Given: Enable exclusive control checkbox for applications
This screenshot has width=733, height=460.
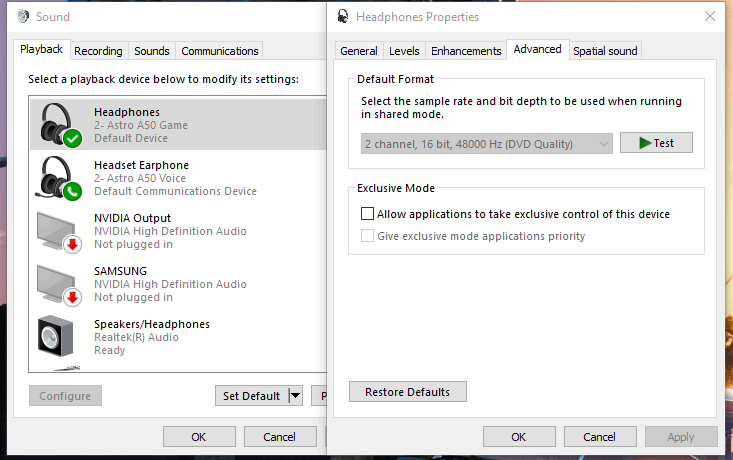Looking at the screenshot, I should coord(367,214).
